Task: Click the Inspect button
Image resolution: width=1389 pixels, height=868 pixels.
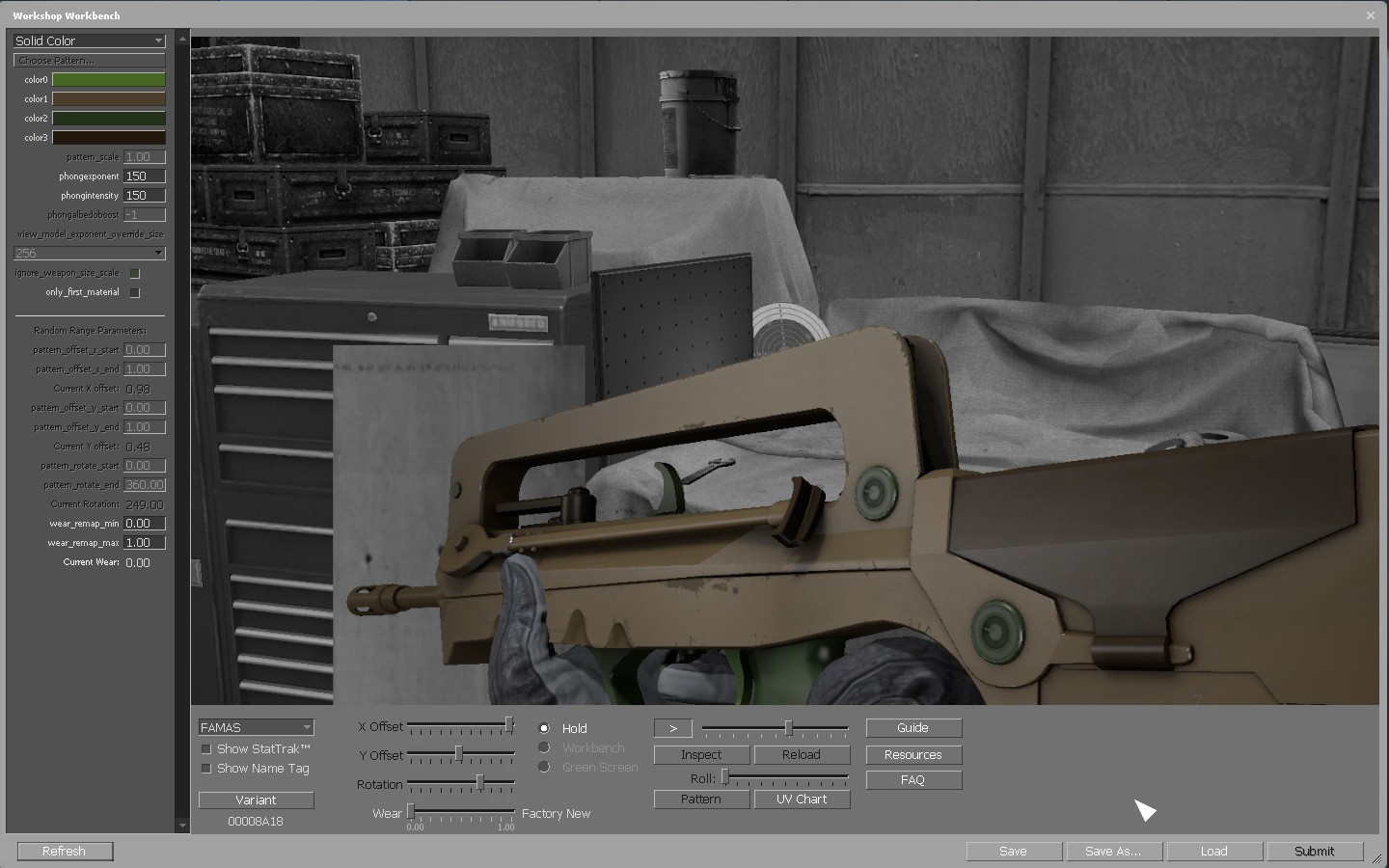Action: click(x=701, y=755)
